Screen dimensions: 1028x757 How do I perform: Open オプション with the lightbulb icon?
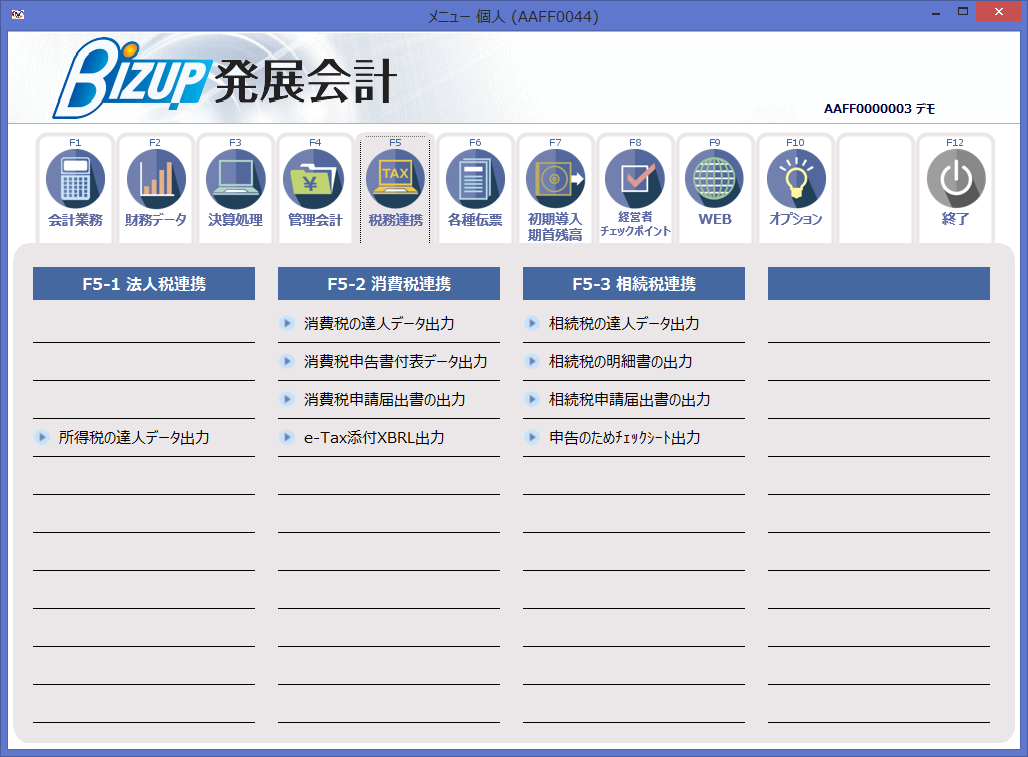point(794,178)
